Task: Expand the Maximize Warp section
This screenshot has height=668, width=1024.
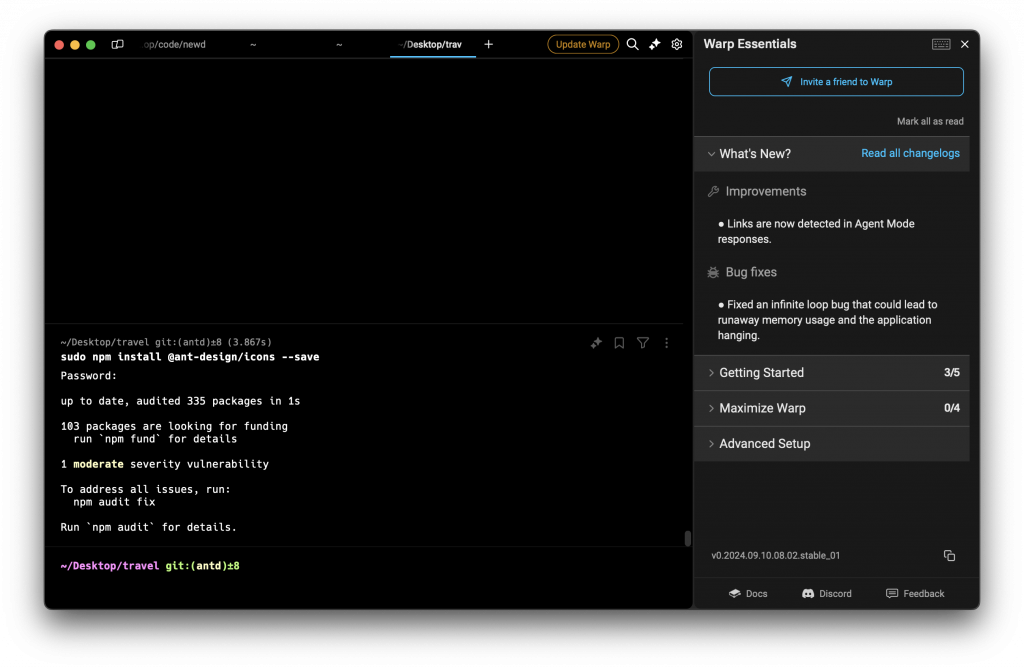Action: click(x=832, y=408)
